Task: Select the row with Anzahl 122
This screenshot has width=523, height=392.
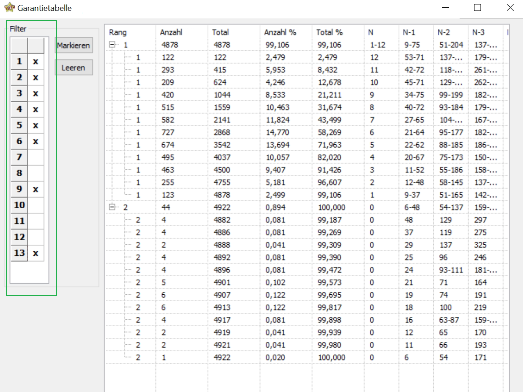Action: click(x=307, y=57)
